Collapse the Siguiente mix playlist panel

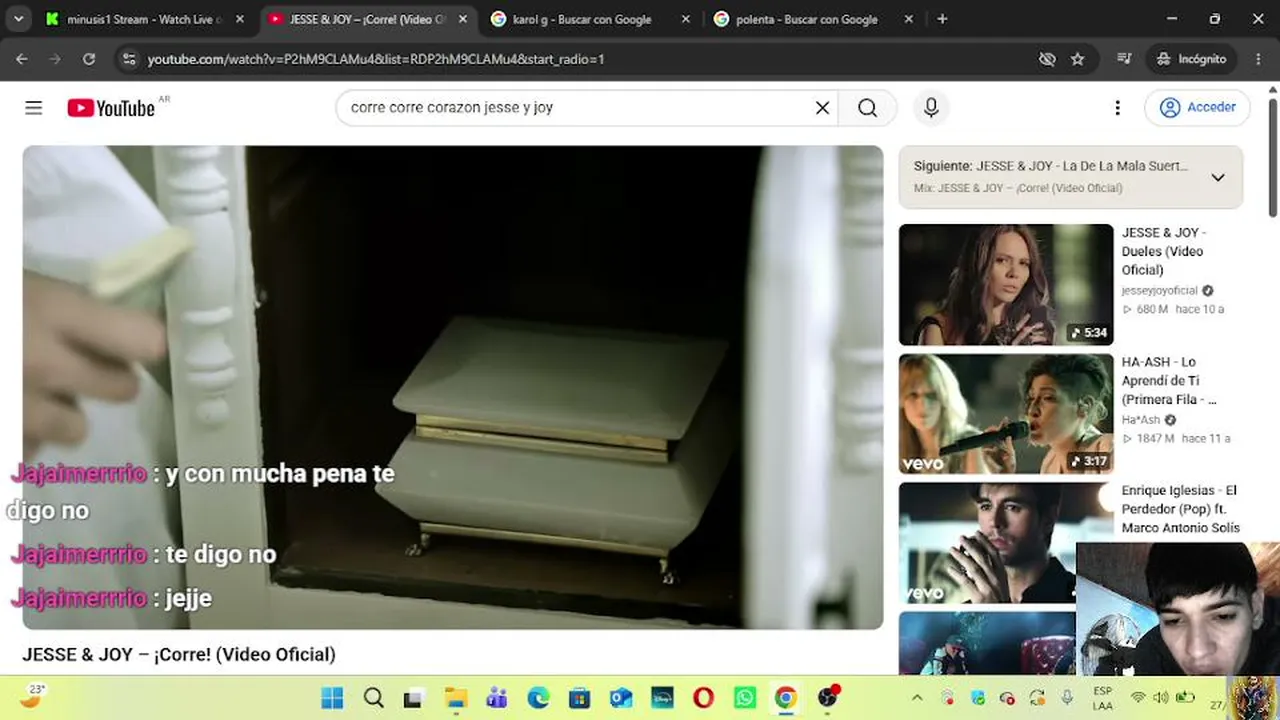click(1217, 177)
